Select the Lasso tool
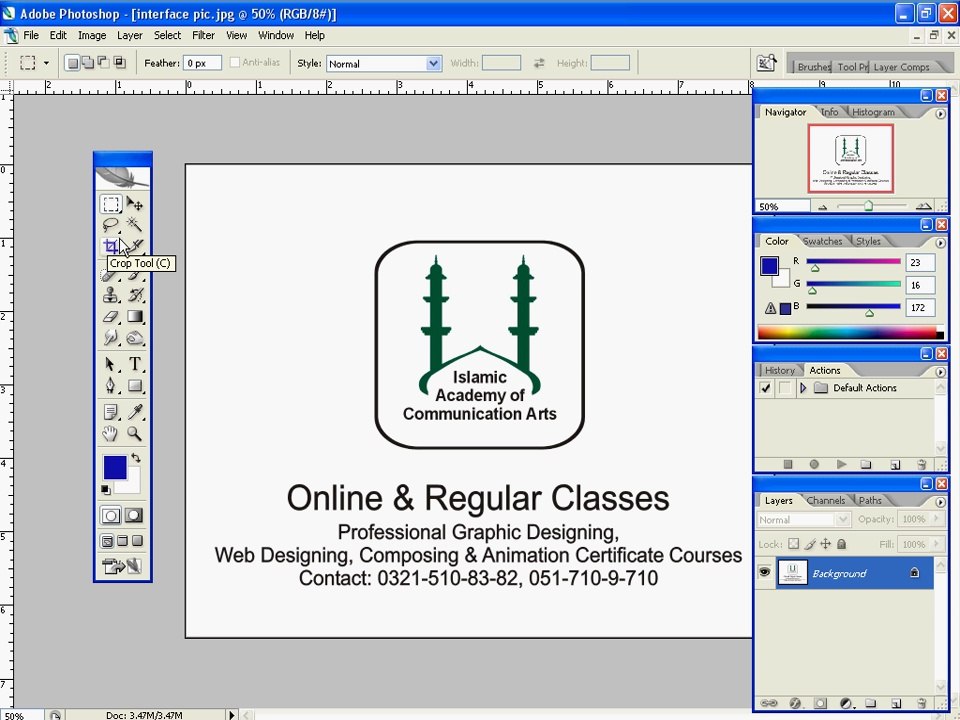960x720 pixels. [111, 224]
